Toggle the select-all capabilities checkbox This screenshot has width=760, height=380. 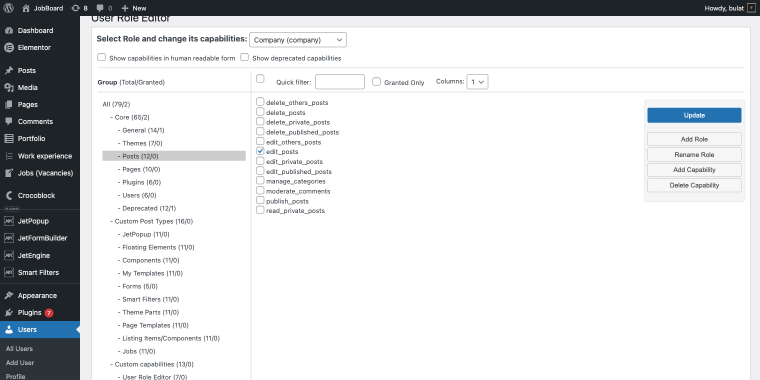260,79
